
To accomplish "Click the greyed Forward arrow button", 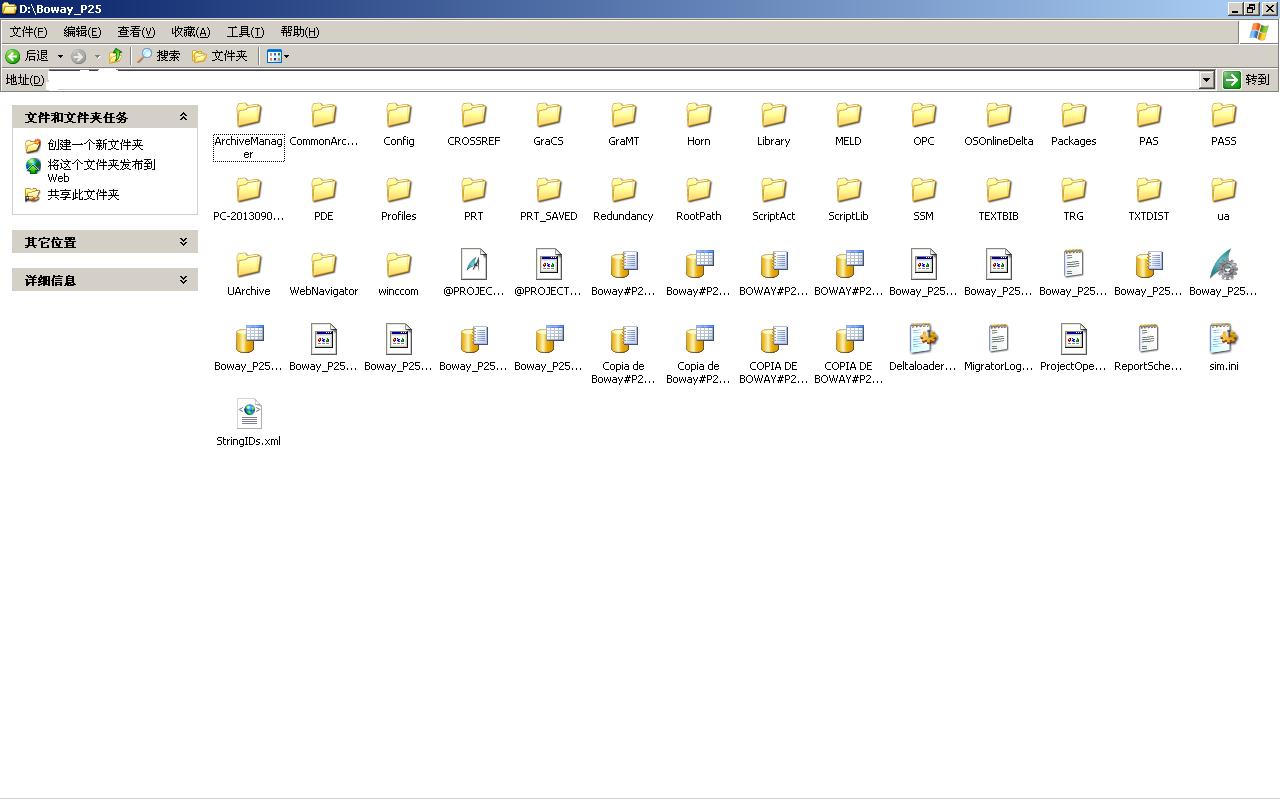I will [x=79, y=56].
